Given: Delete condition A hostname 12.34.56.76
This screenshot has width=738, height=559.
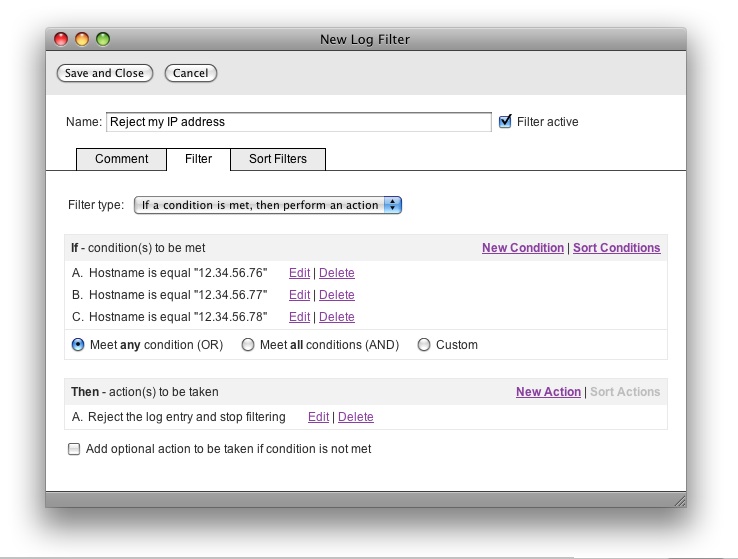Looking at the screenshot, I should tap(337, 273).
